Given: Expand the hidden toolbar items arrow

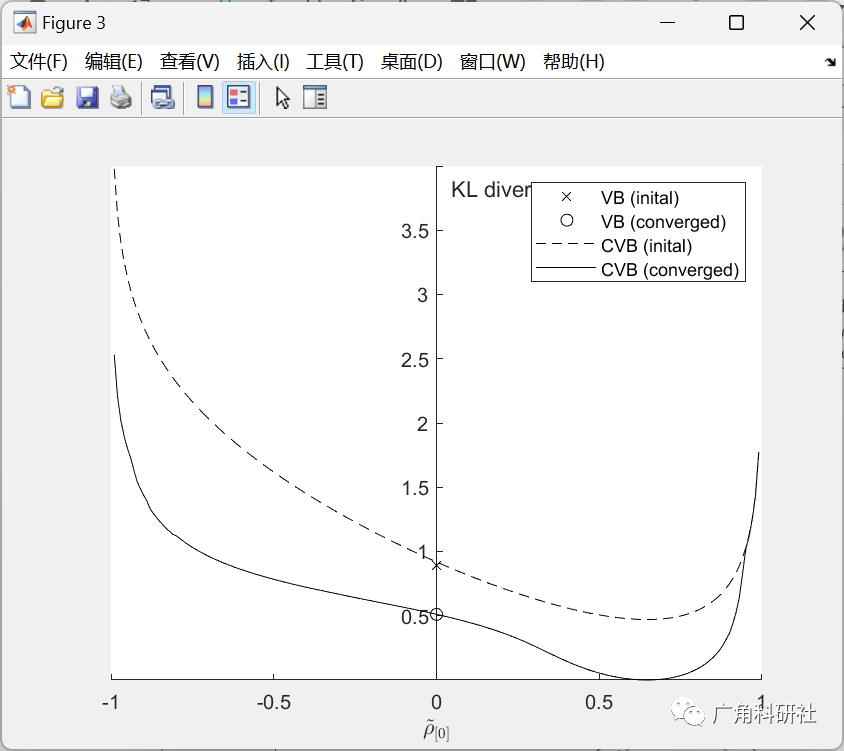Looking at the screenshot, I should point(831,61).
